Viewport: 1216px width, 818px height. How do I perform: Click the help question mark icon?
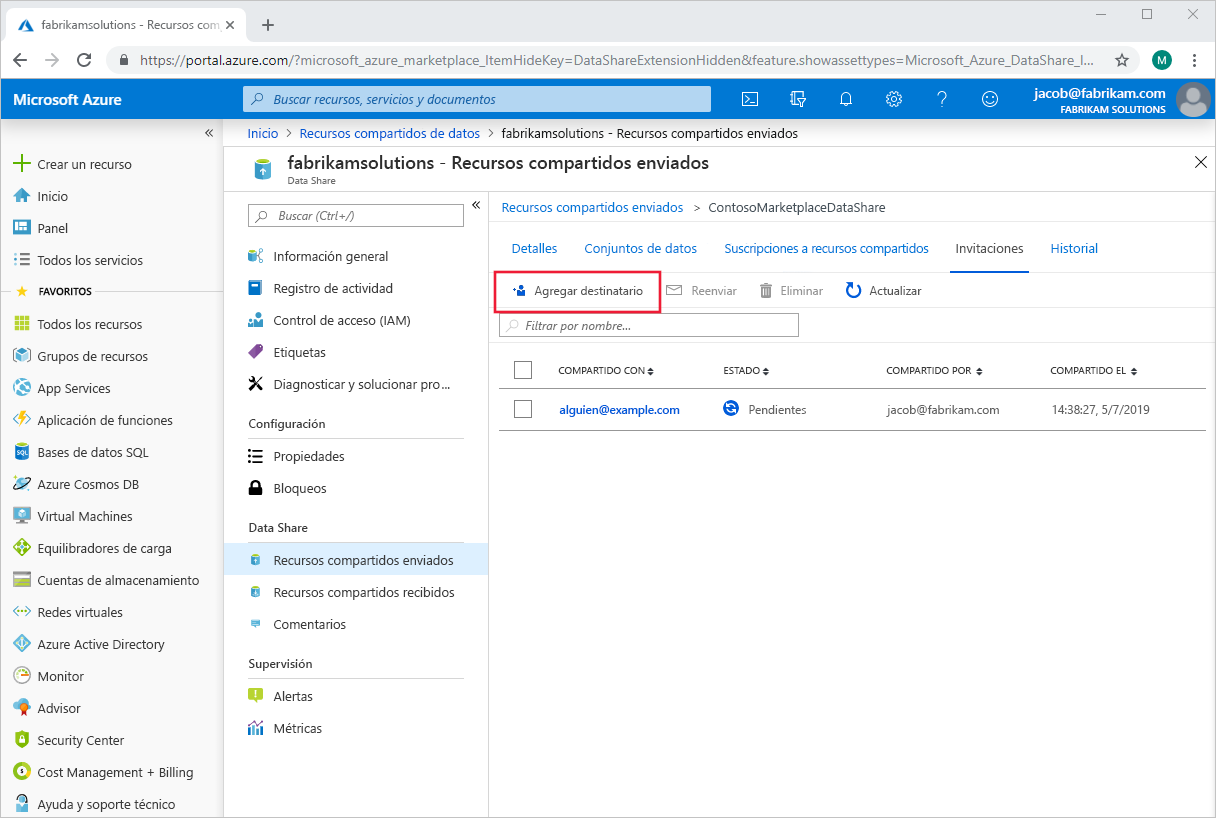(x=941, y=99)
